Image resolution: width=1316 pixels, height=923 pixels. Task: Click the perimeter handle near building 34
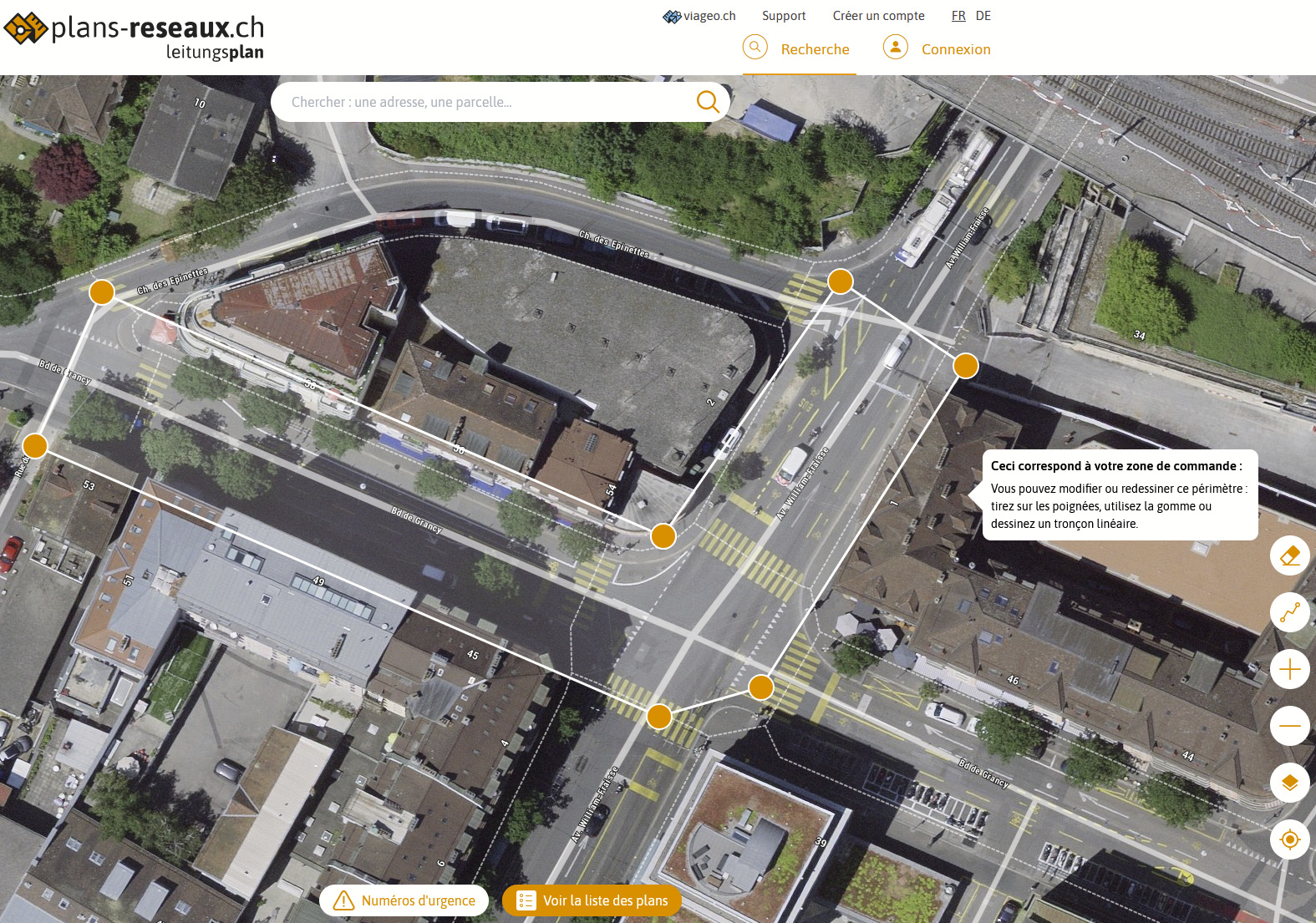[x=965, y=366]
